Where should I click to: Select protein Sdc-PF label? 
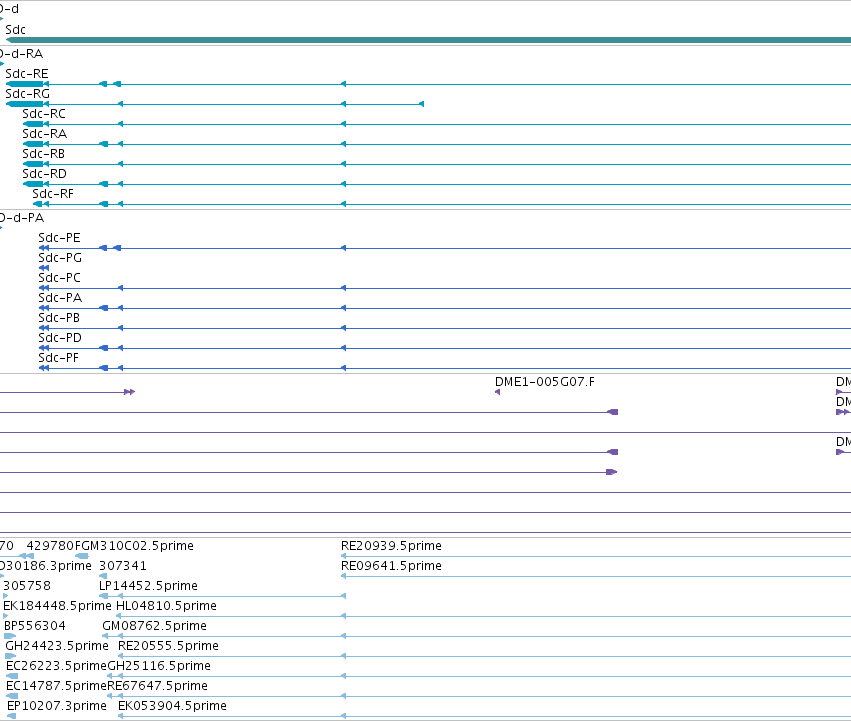[59, 358]
